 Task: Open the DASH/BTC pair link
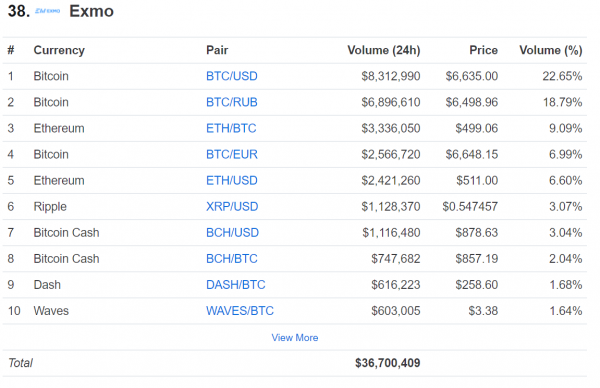(x=235, y=285)
